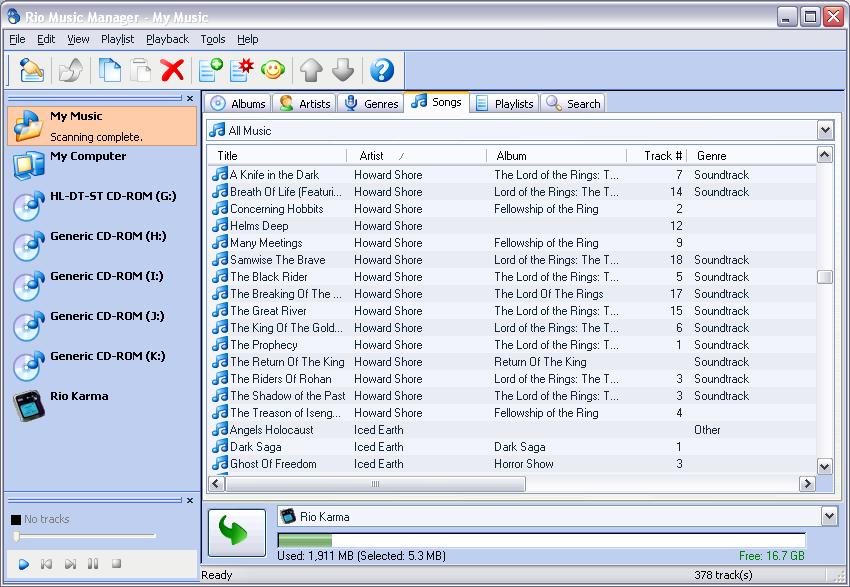This screenshot has height=587, width=850.
Task: Click the edit track info toolbar icon
Action: tap(31, 70)
